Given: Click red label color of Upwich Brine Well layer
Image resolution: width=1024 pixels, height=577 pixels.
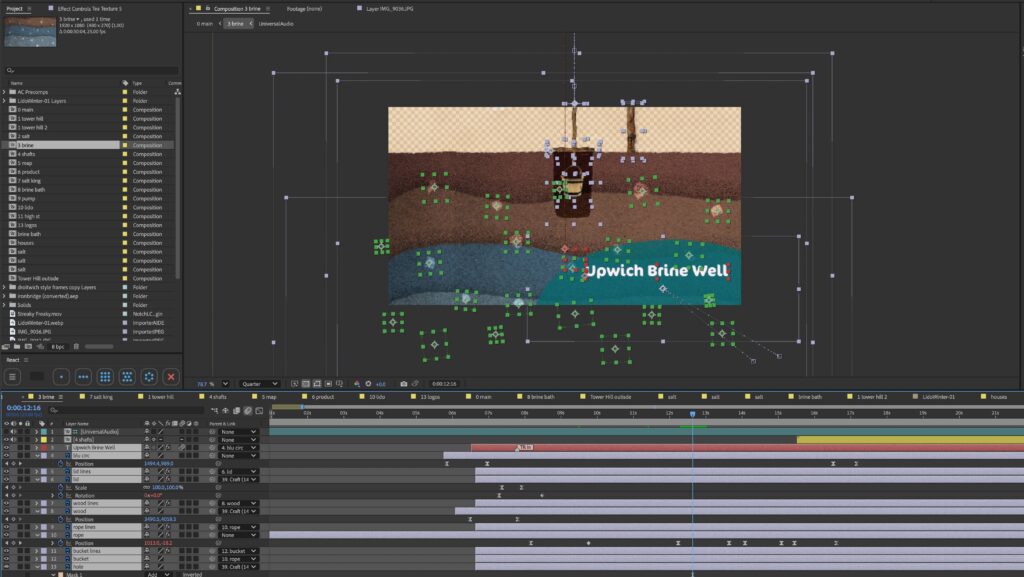Looking at the screenshot, I should 44,448.
